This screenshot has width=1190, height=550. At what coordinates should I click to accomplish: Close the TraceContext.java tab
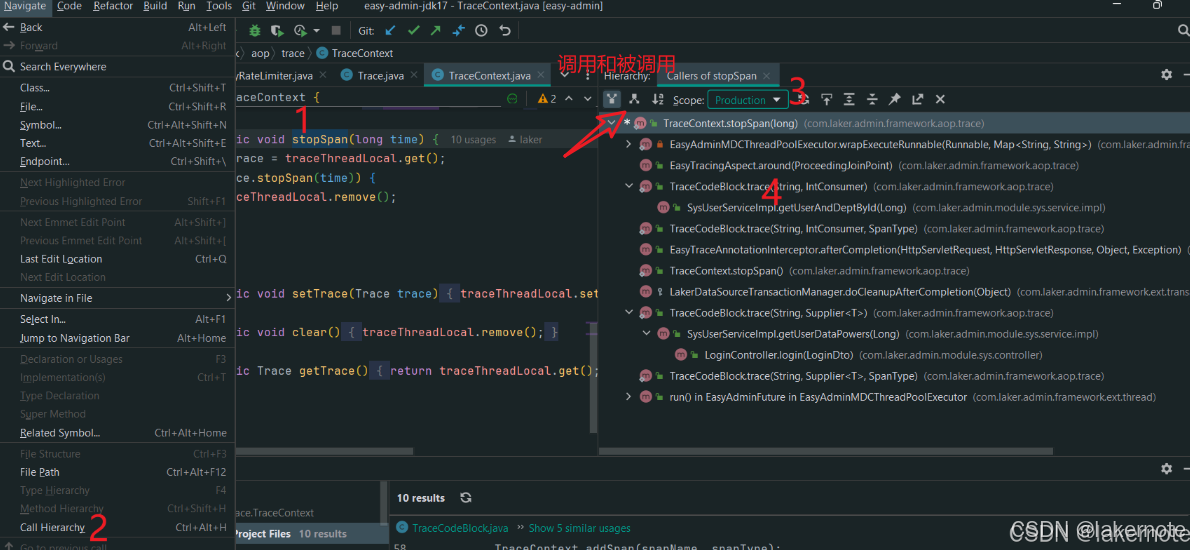540,75
